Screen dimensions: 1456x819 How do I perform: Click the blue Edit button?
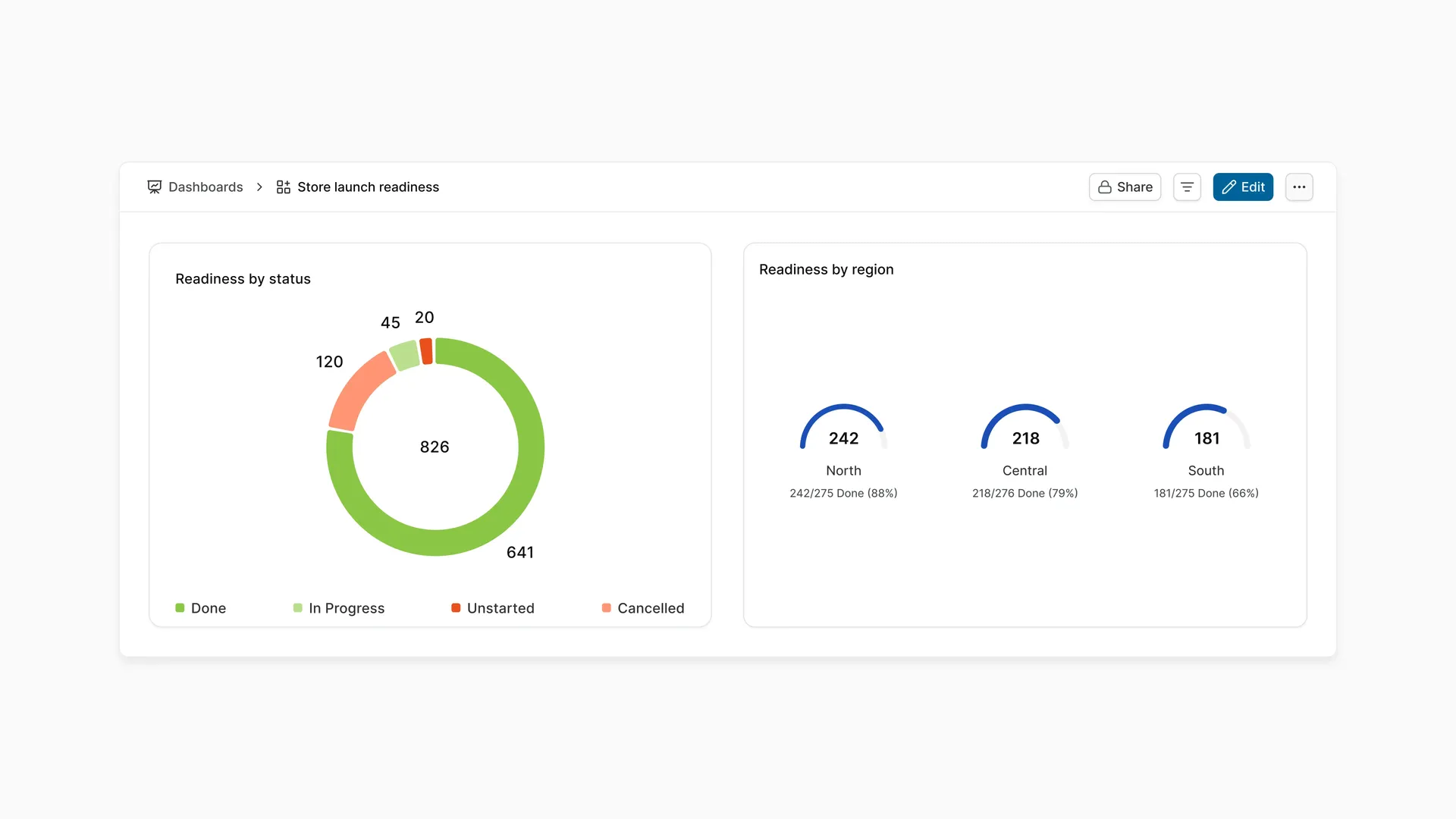[x=1243, y=187]
